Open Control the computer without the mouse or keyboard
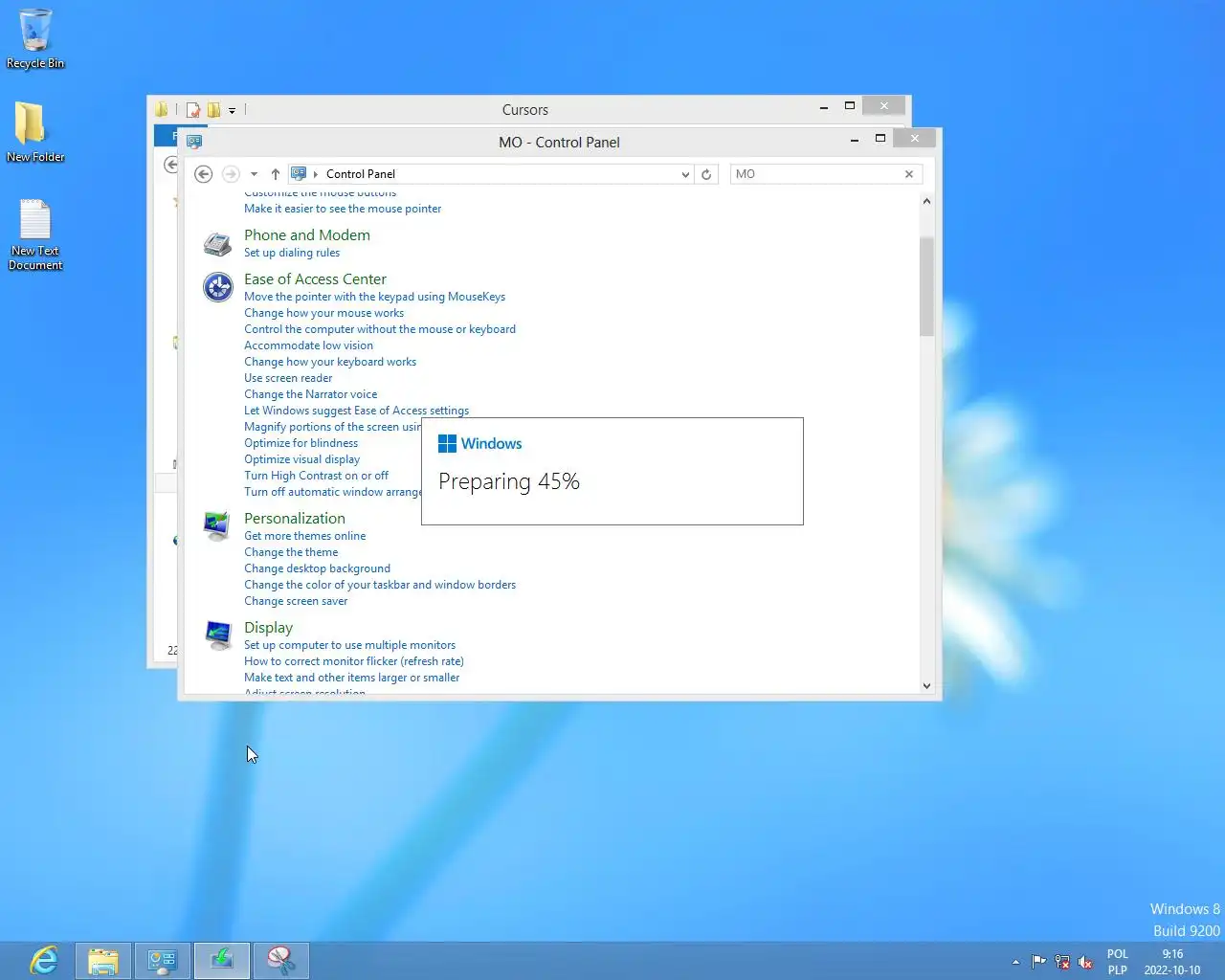 (380, 329)
